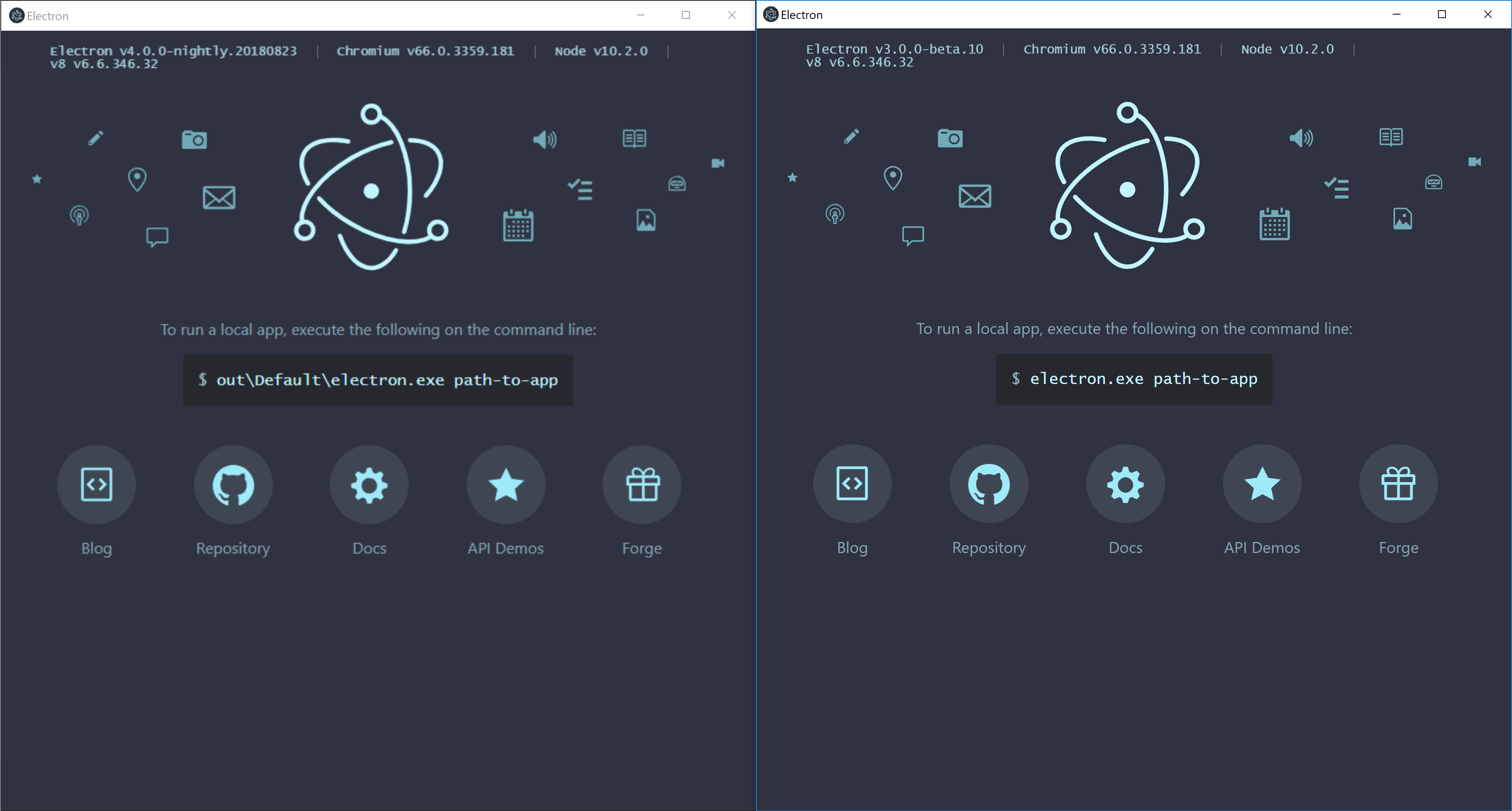The height and width of the screenshot is (811, 1512).
Task: Open the Blog icon in the right window
Action: (852, 483)
